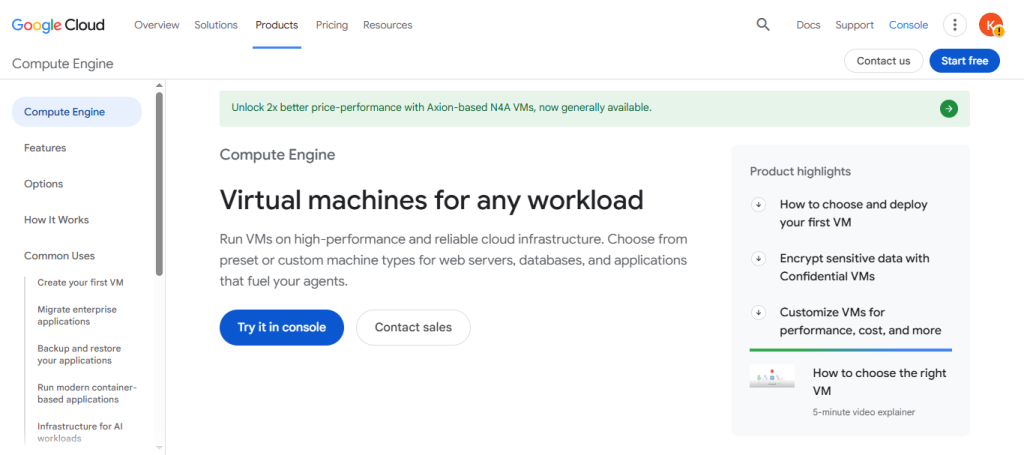Viewport: 1024px width, 455px height.
Task: Click the Google Cloud logo
Action: (58, 25)
